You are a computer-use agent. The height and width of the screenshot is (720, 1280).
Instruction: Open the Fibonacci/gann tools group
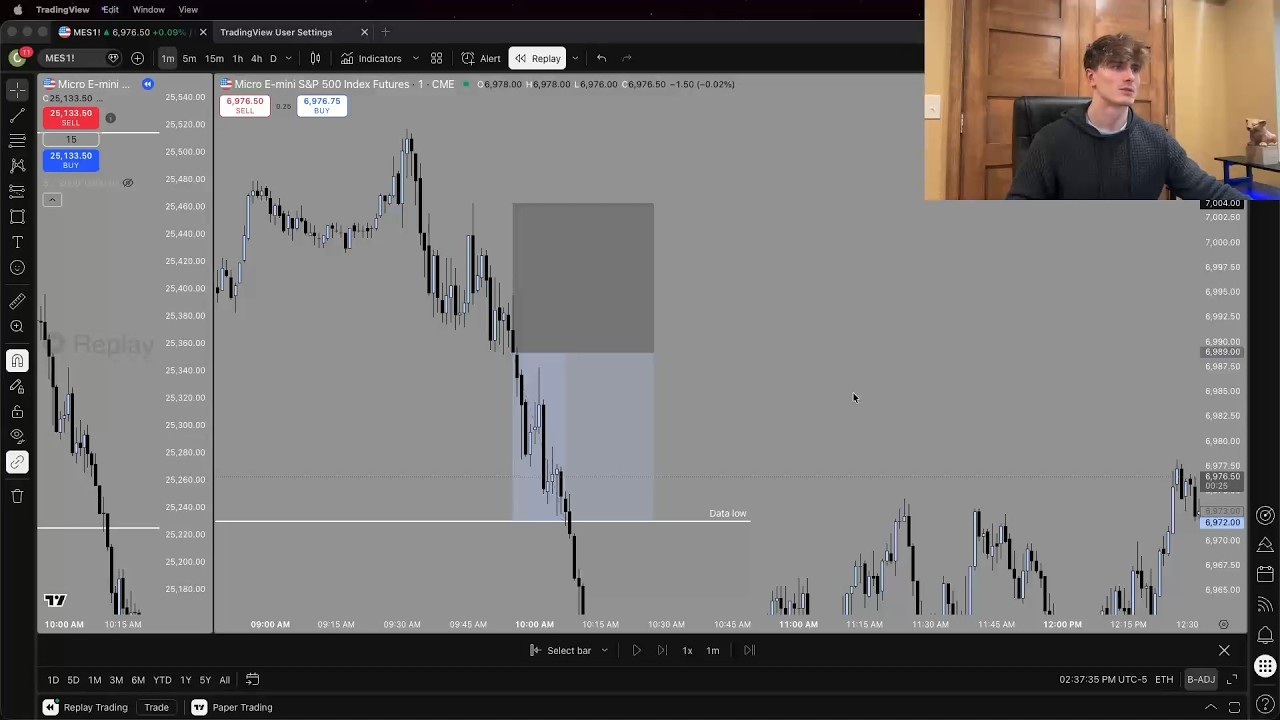tap(17, 141)
